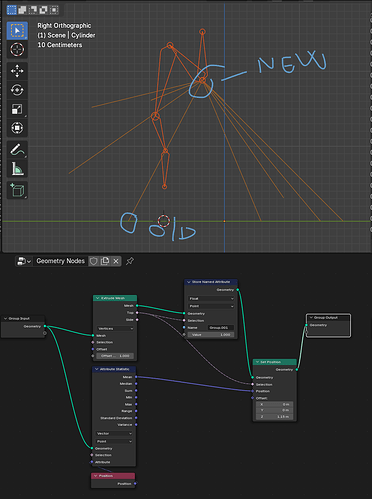Duplicate the Geometry Nodes node group
The width and height of the screenshot is (372, 499).
click(105, 261)
